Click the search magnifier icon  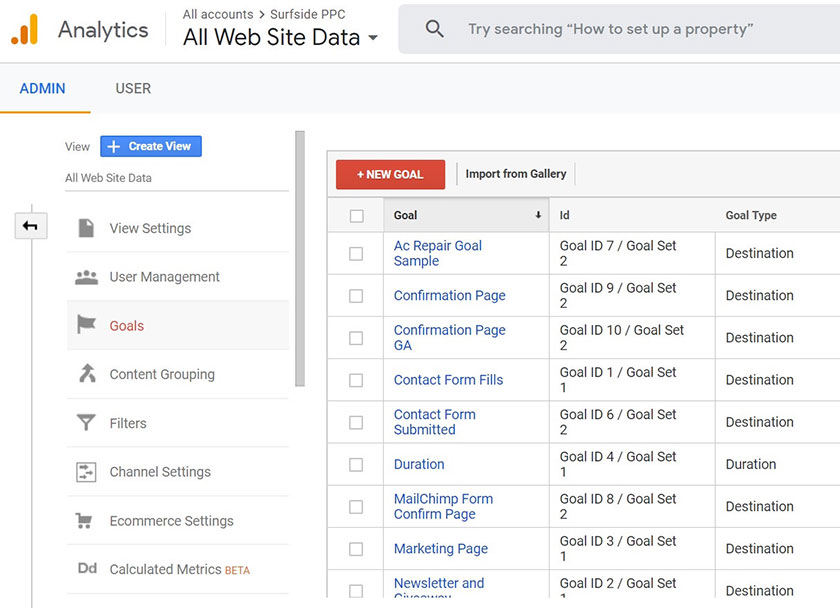click(x=434, y=29)
